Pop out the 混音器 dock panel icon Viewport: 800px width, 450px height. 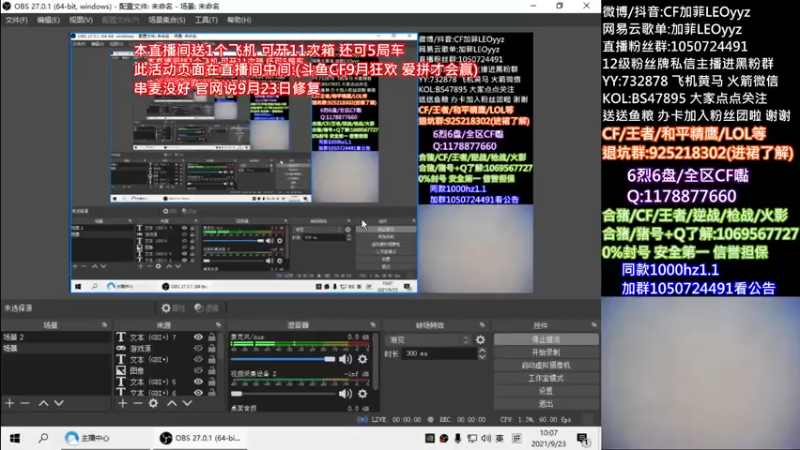(373, 325)
